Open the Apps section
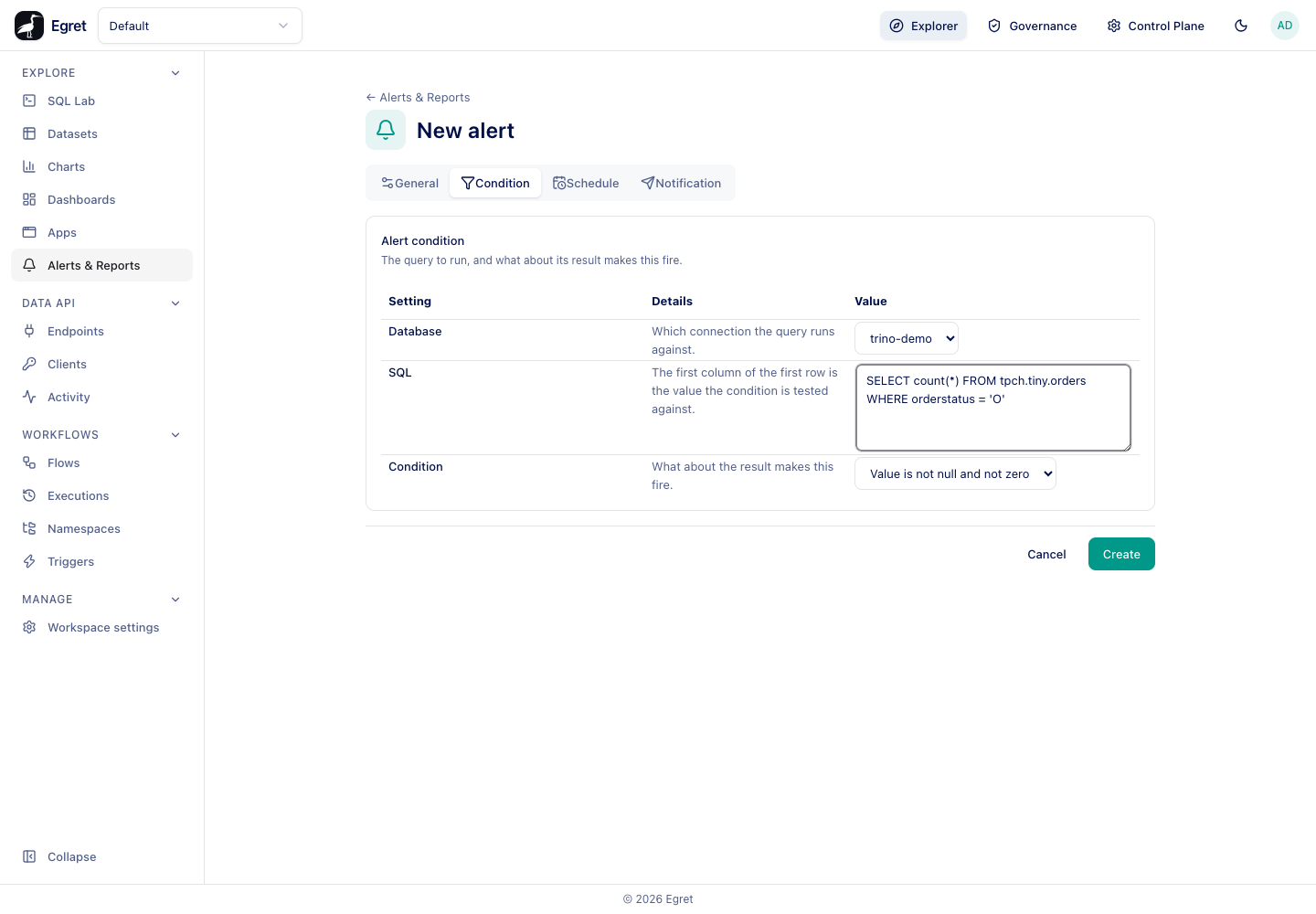The height and width of the screenshot is (914, 1316). tap(101, 232)
